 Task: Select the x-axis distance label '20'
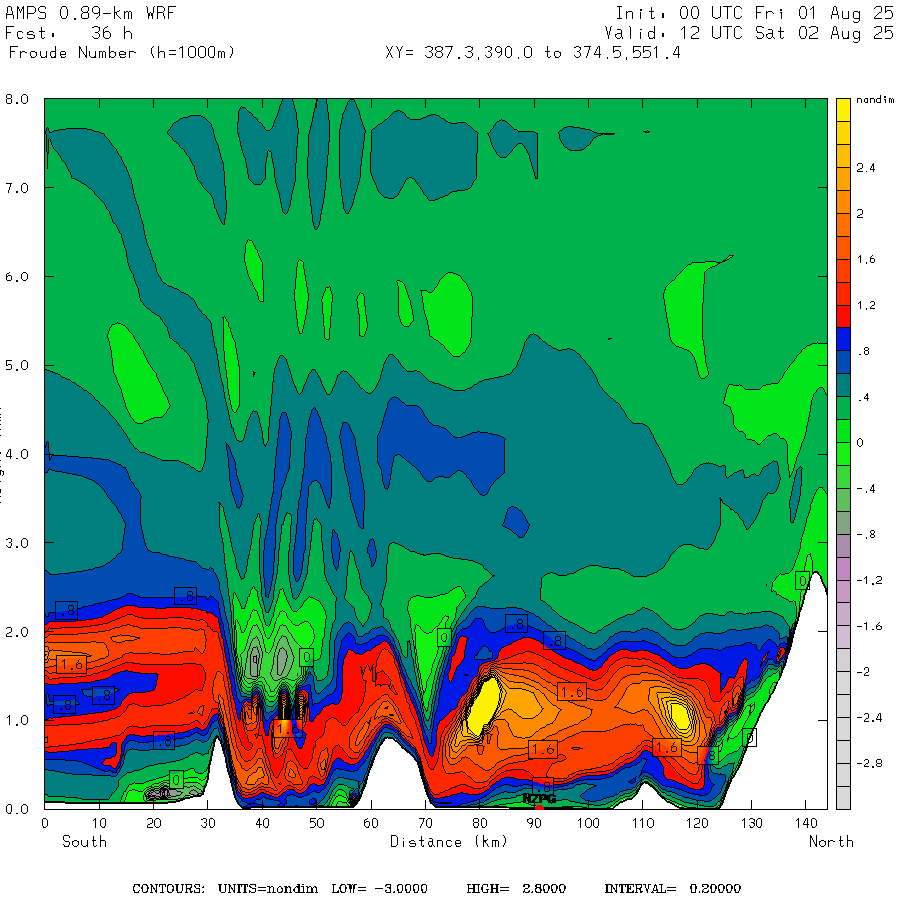coord(154,824)
